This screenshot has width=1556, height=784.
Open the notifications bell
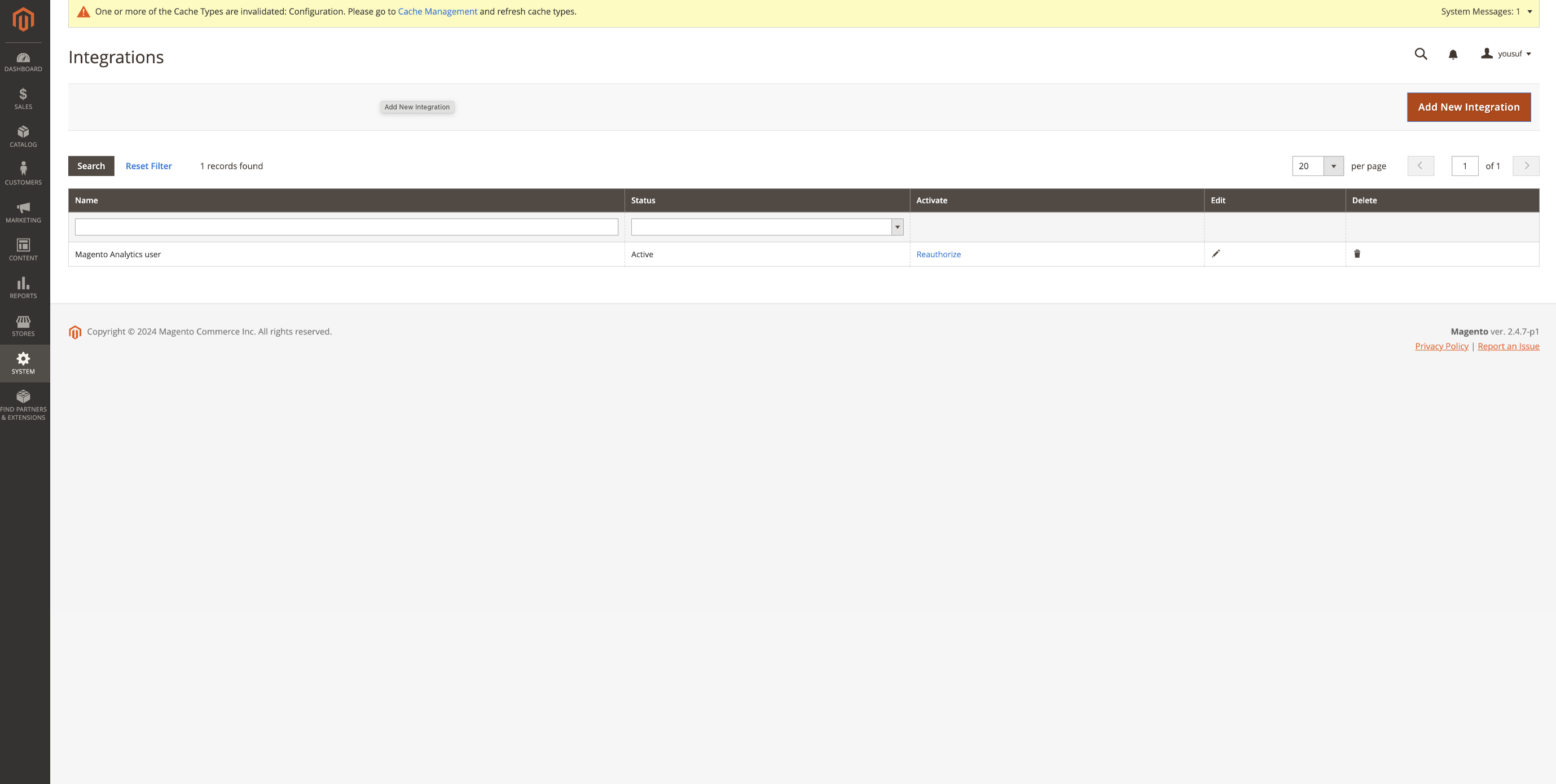click(x=1453, y=54)
